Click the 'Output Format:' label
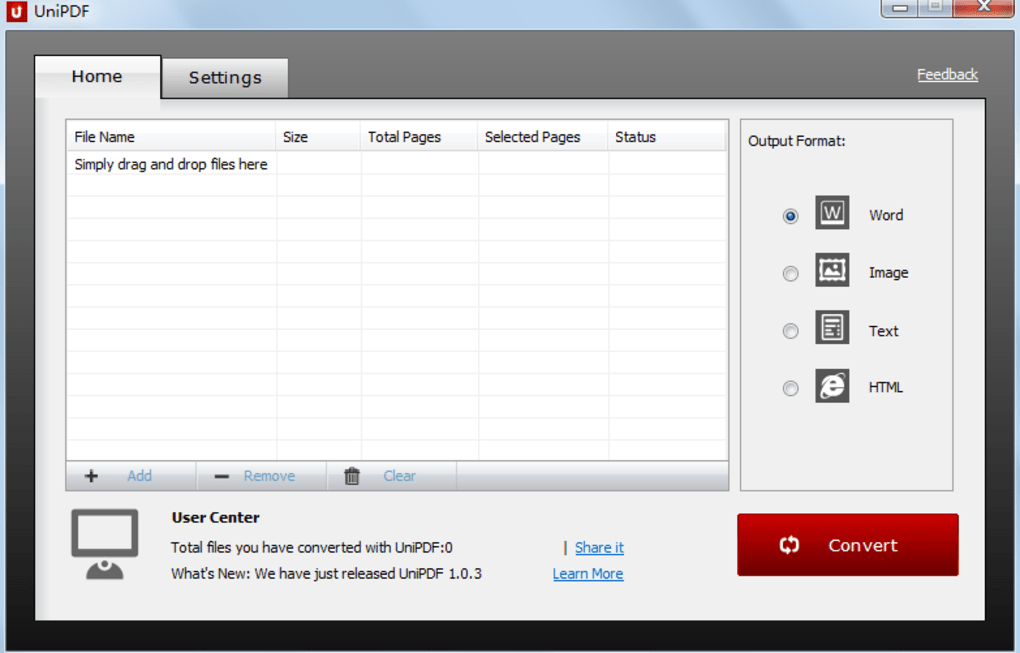The width and height of the screenshot is (1020, 653). point(797,141)
